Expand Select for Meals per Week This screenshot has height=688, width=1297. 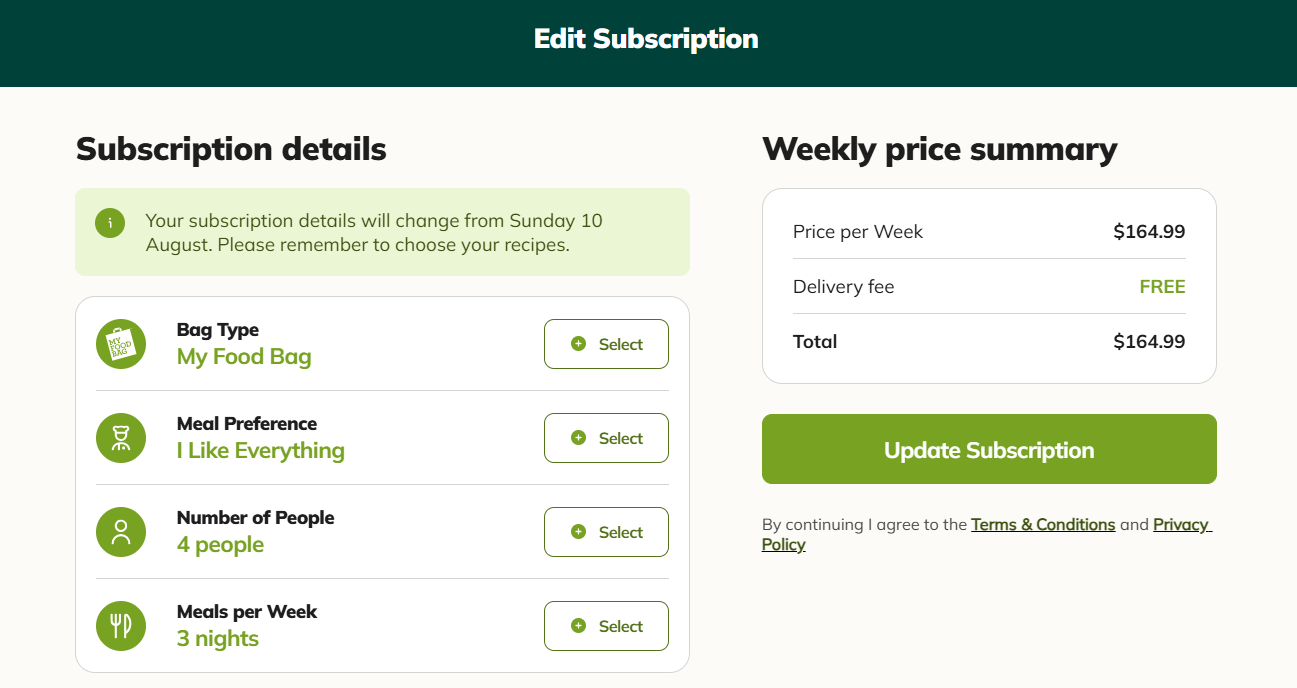[x=606, y=626]
